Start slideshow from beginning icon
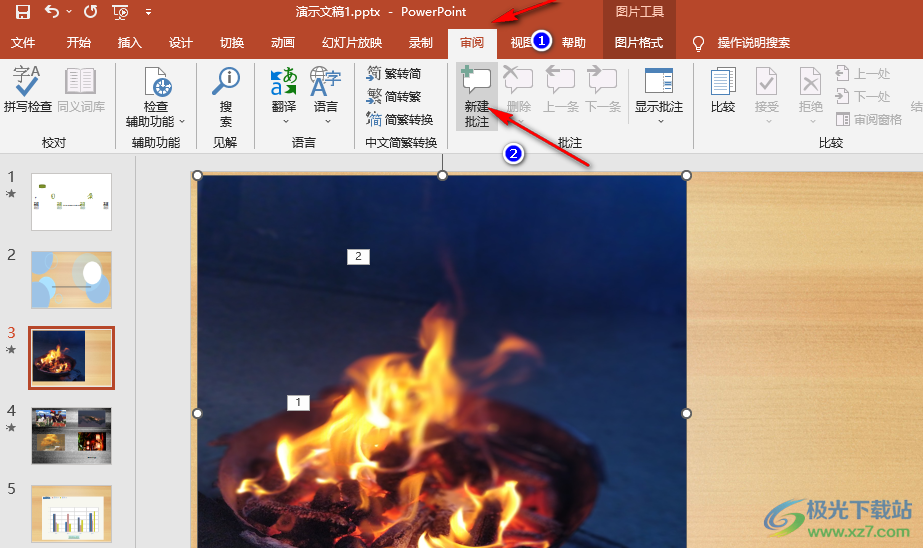 click(121, 12)
